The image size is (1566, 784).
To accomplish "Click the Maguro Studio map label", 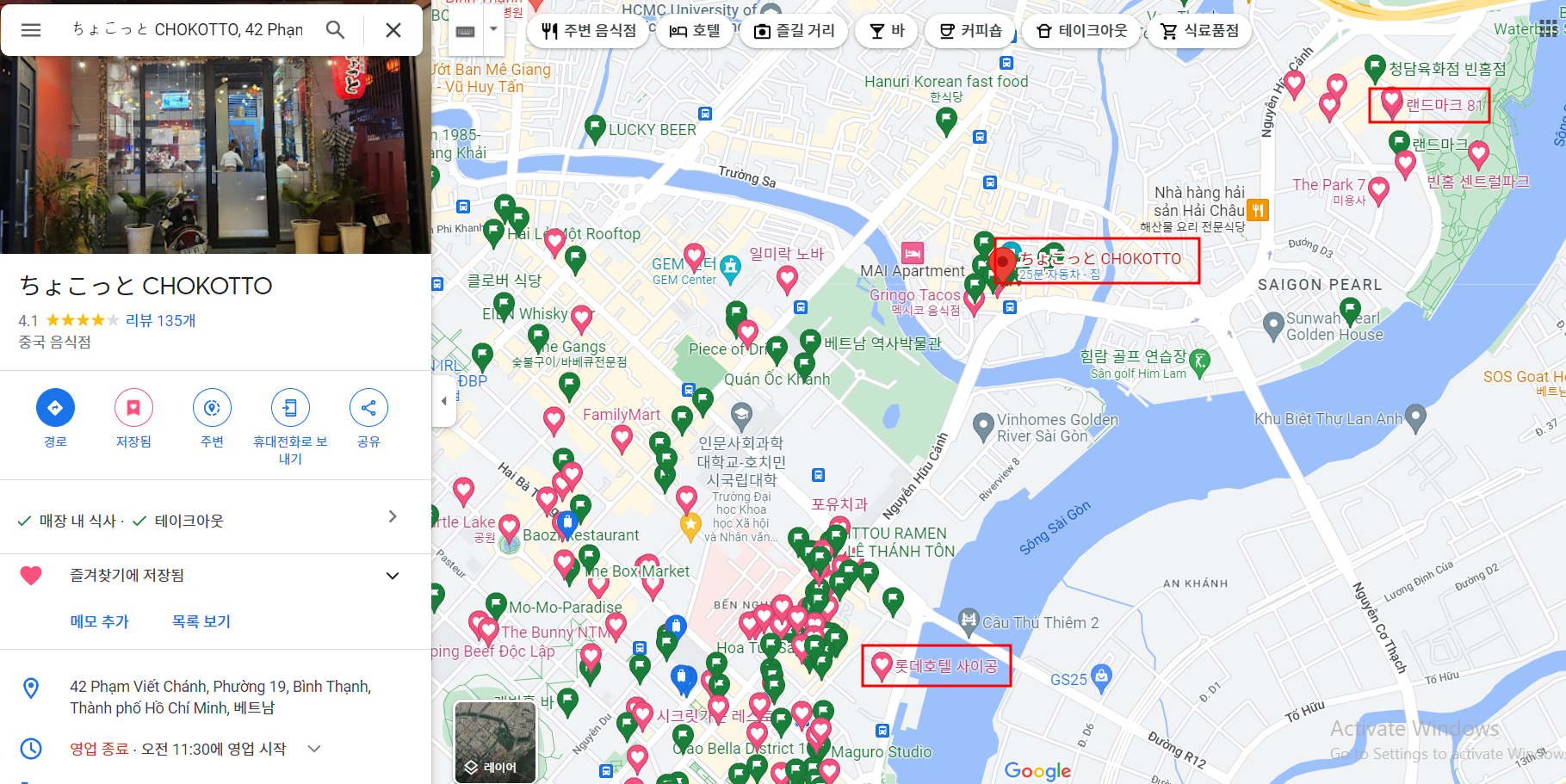I will (x=882, y=752).
